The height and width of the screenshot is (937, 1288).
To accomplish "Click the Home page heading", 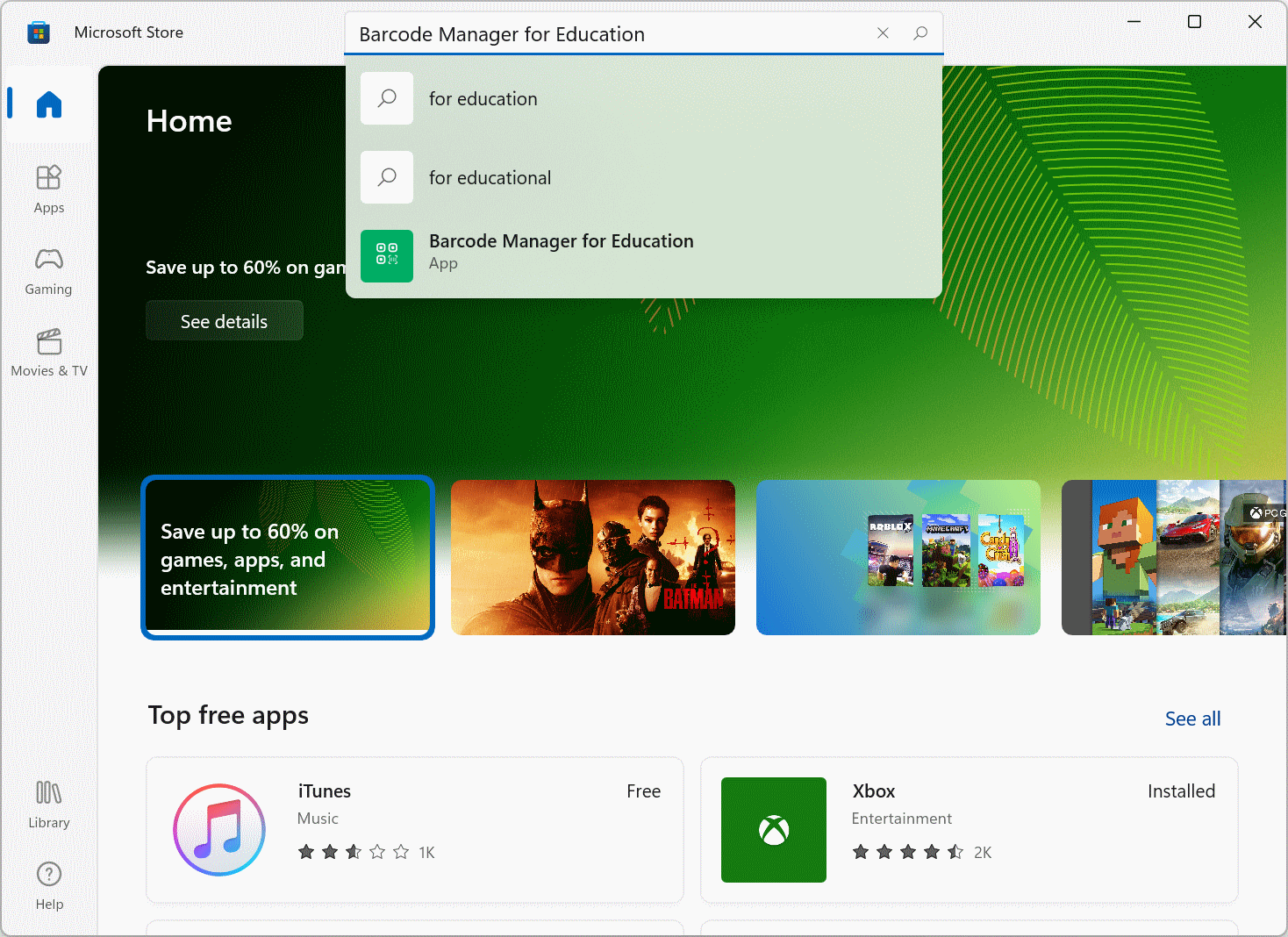I will (190, 121).
